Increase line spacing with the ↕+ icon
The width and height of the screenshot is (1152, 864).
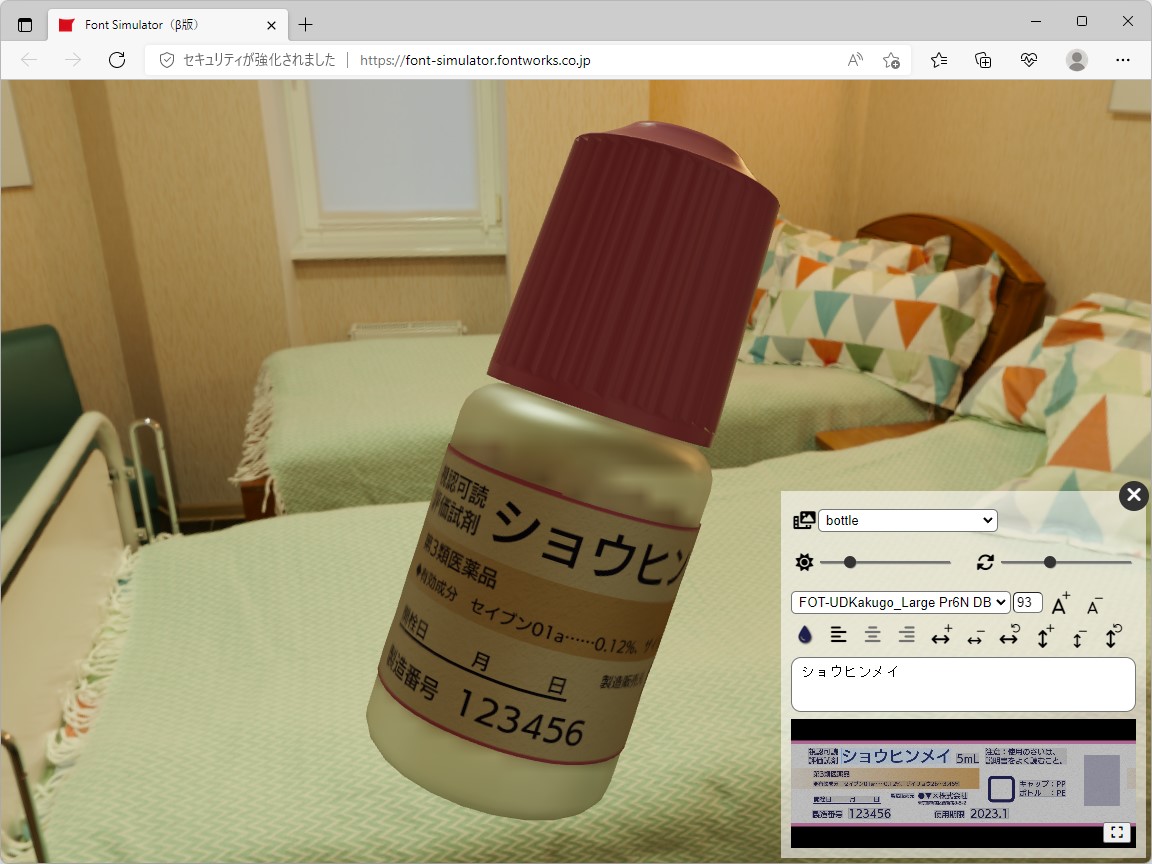(x=1045, y=635)
